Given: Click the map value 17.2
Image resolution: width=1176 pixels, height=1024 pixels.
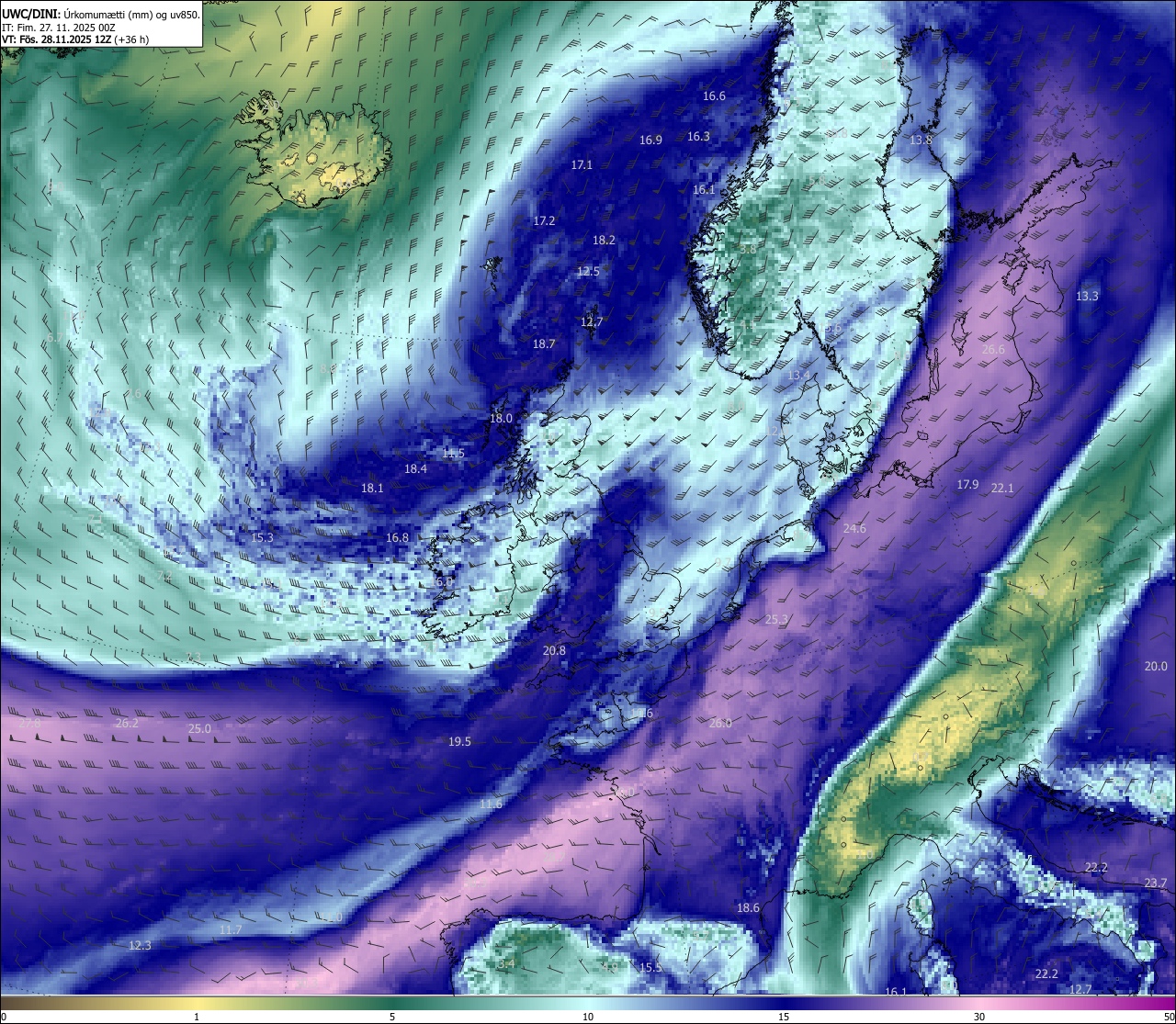Looking at the screenshot, I should (544, 220).
